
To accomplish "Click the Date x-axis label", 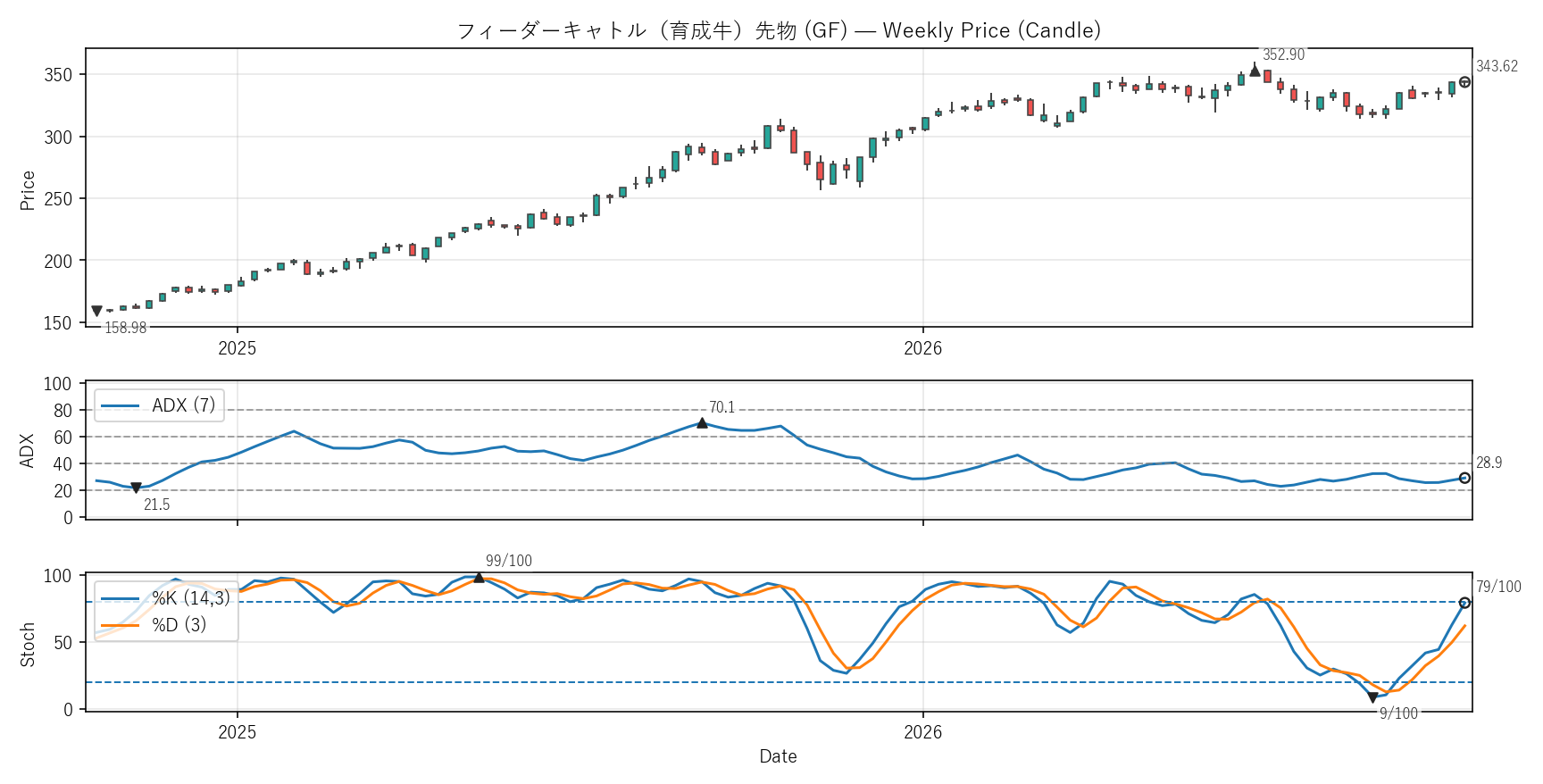I will point(779,756).
